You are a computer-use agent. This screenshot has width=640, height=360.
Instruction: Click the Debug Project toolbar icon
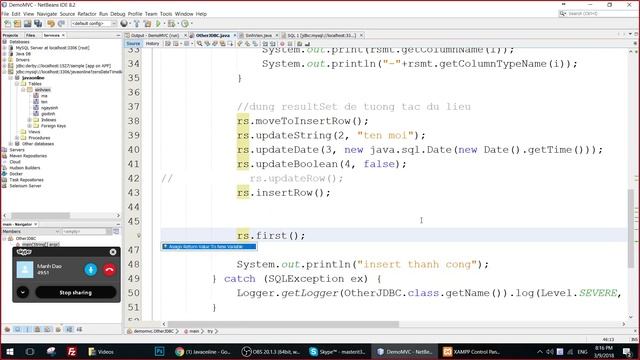point(171,24)
